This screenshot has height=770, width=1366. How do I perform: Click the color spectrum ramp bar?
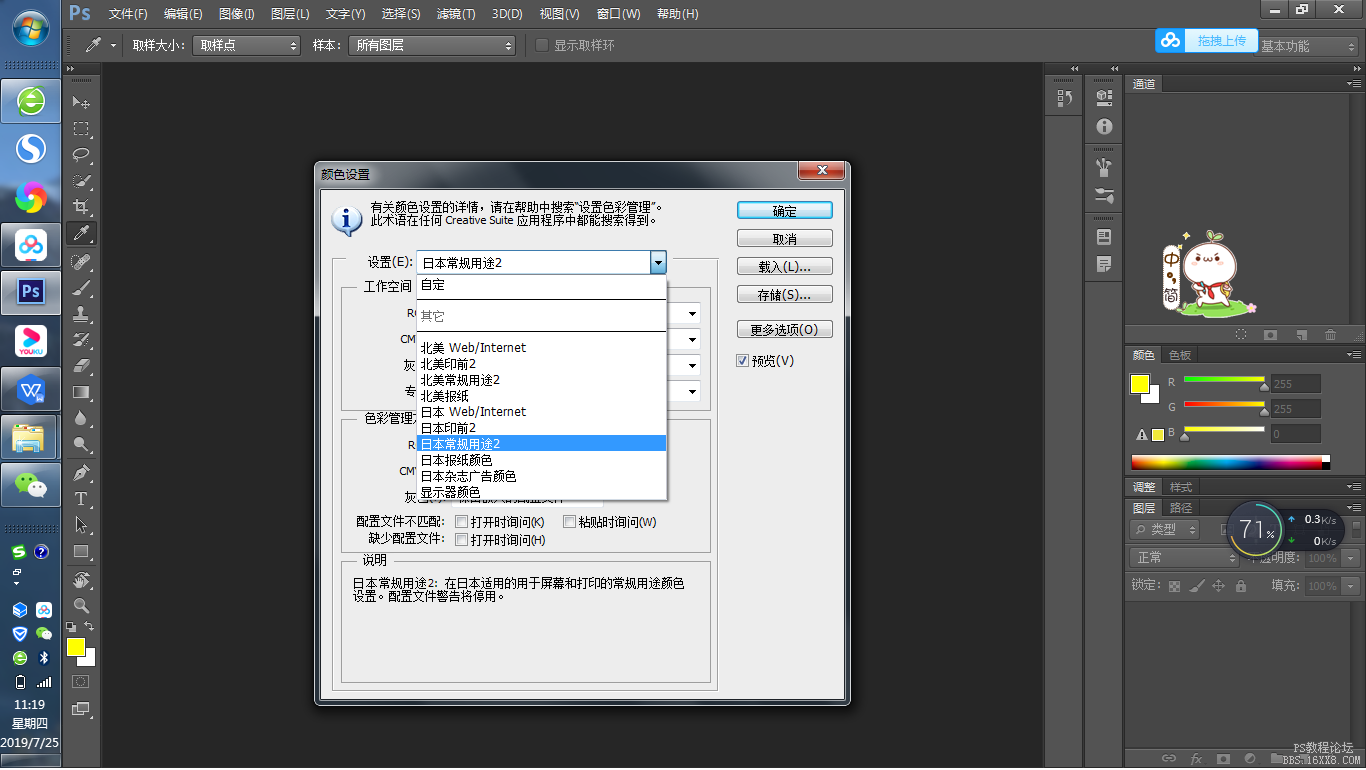[x=1230, y=462]
